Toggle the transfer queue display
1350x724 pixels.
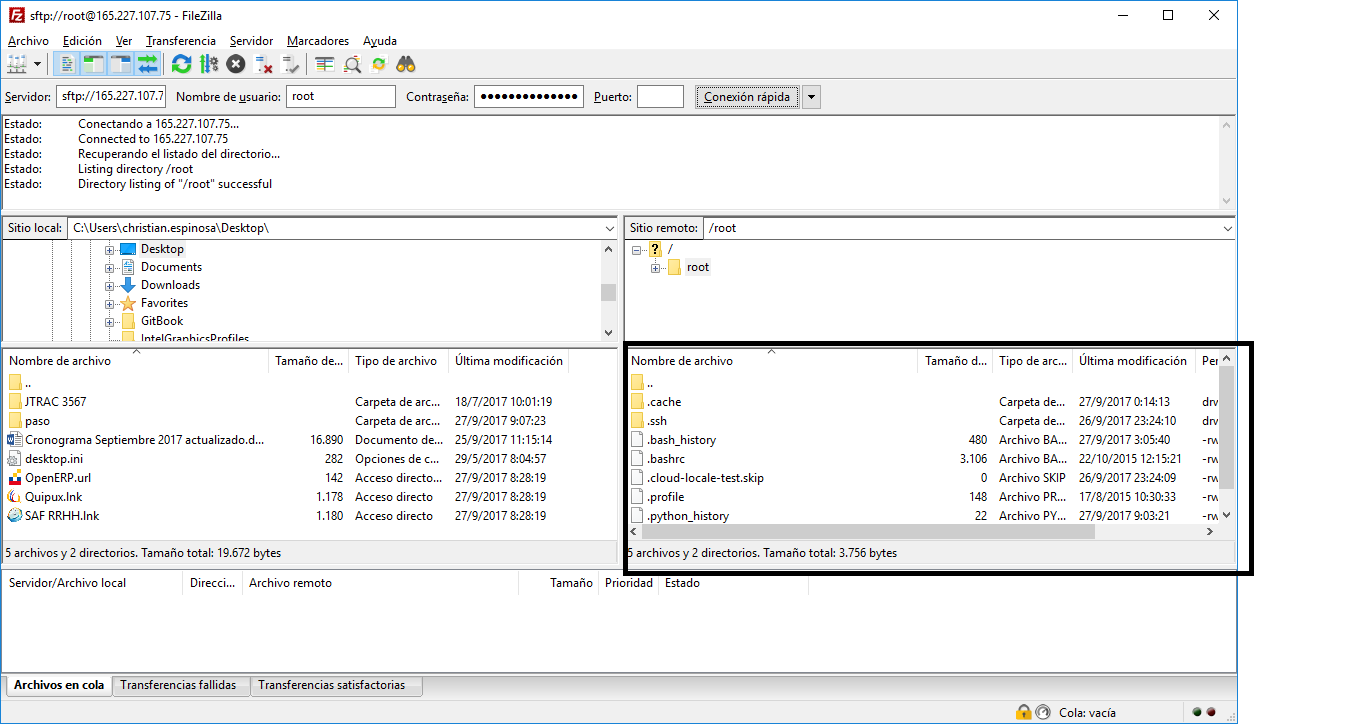point(148,64)
